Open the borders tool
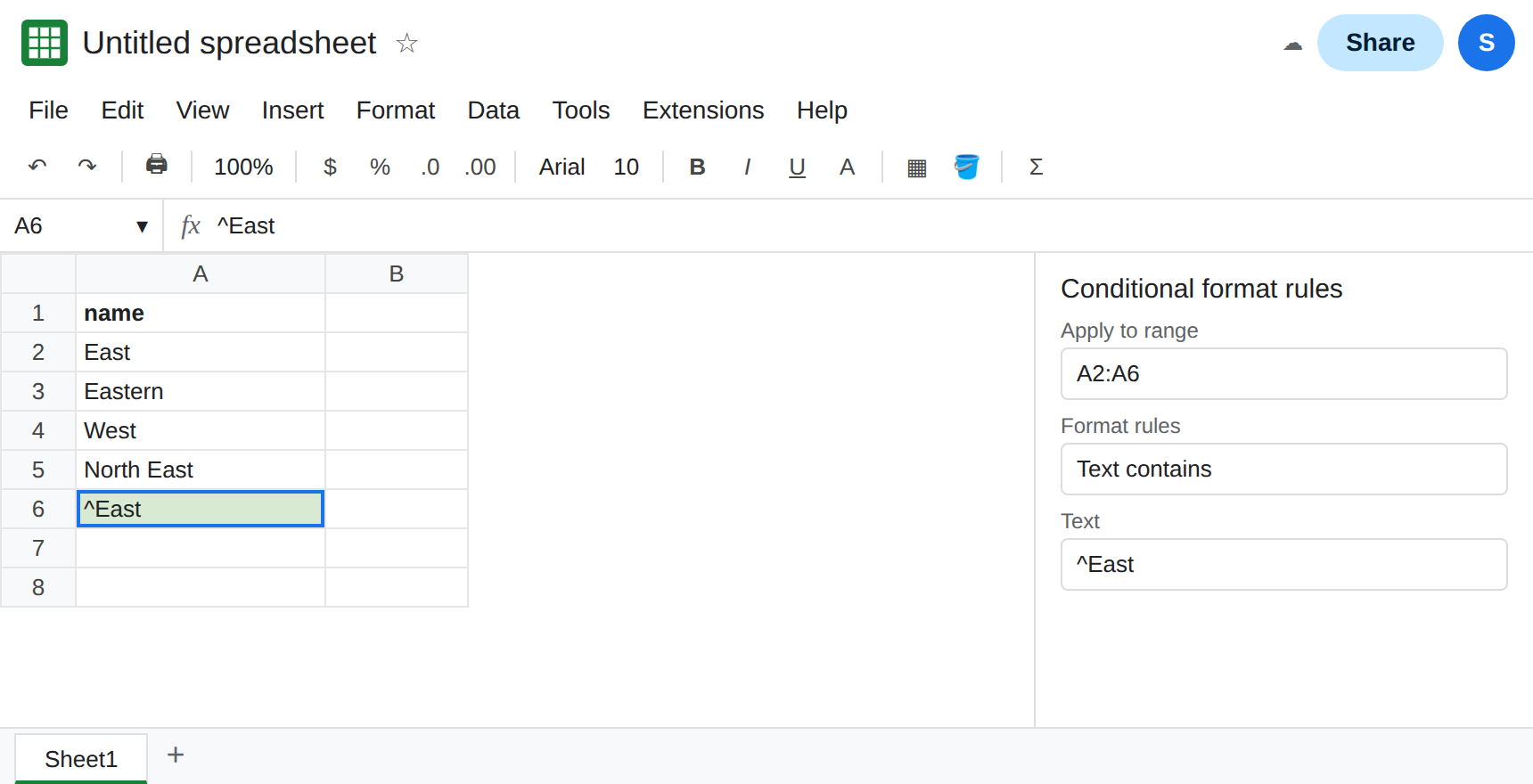Viewport: 1533px width, 784px height. (916, 167)
